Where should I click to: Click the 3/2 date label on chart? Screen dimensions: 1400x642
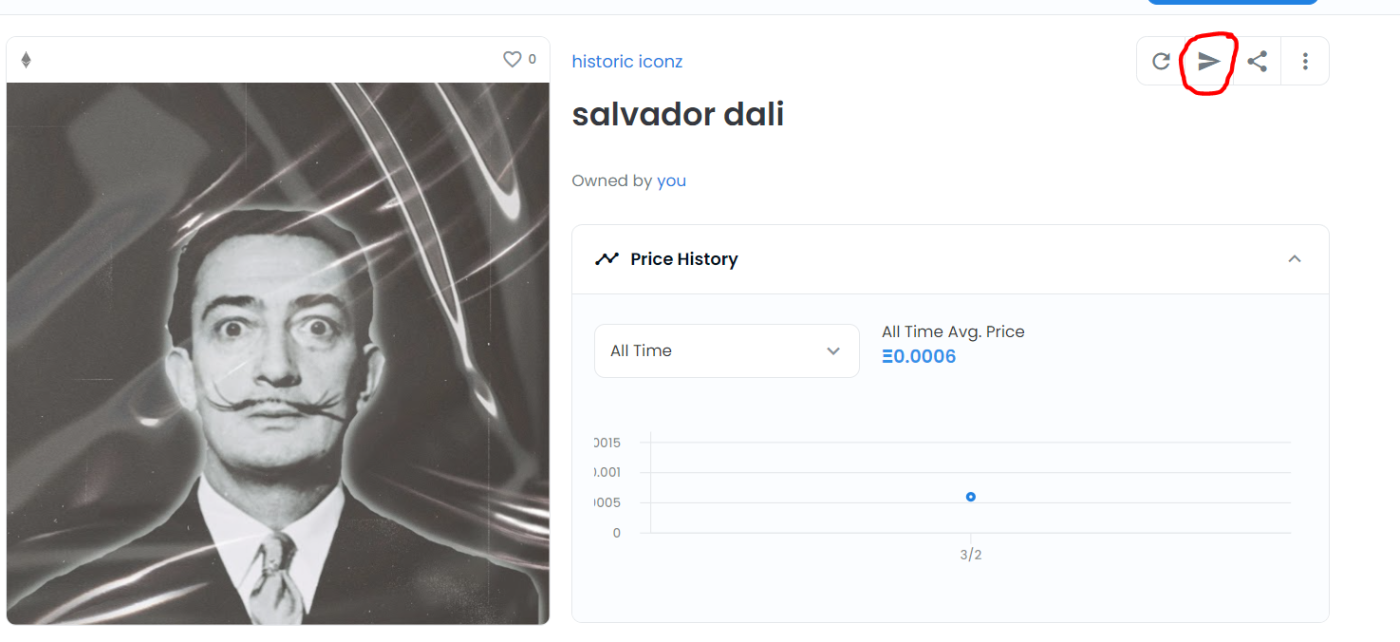(x=970, y=555)
